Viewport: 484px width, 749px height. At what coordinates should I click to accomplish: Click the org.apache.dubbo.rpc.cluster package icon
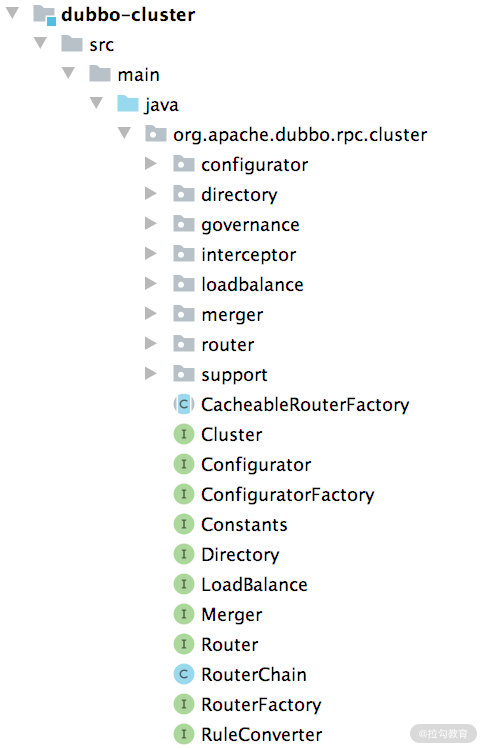[156, 134]
